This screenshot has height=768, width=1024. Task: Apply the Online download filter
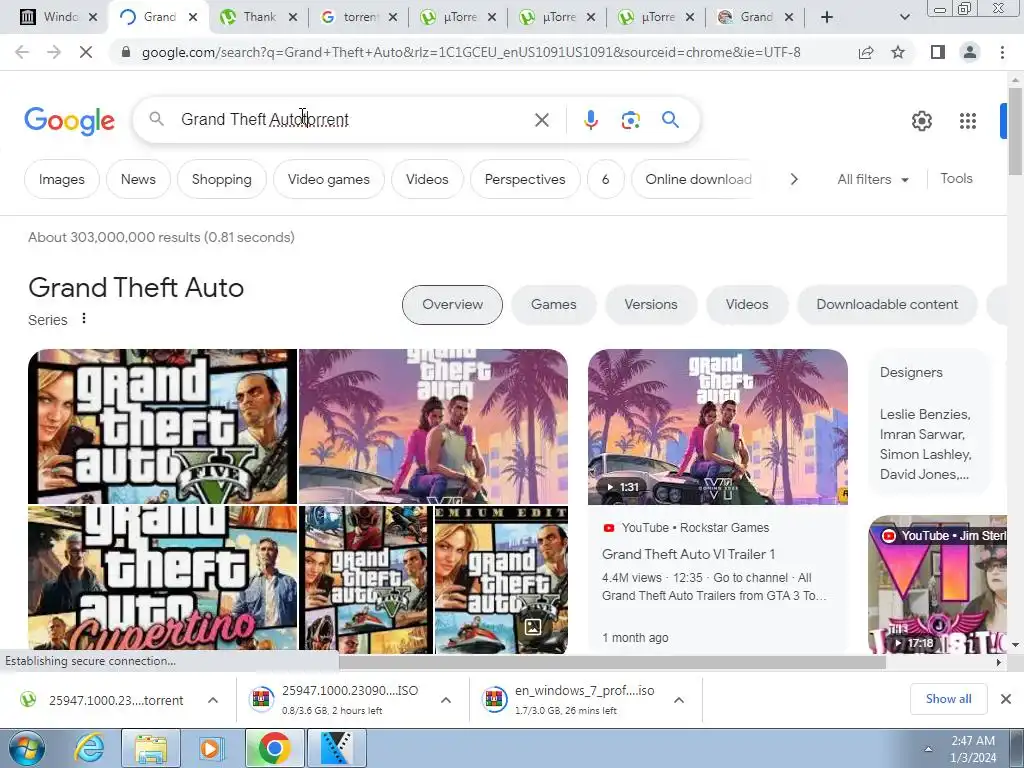click(698, 179)
